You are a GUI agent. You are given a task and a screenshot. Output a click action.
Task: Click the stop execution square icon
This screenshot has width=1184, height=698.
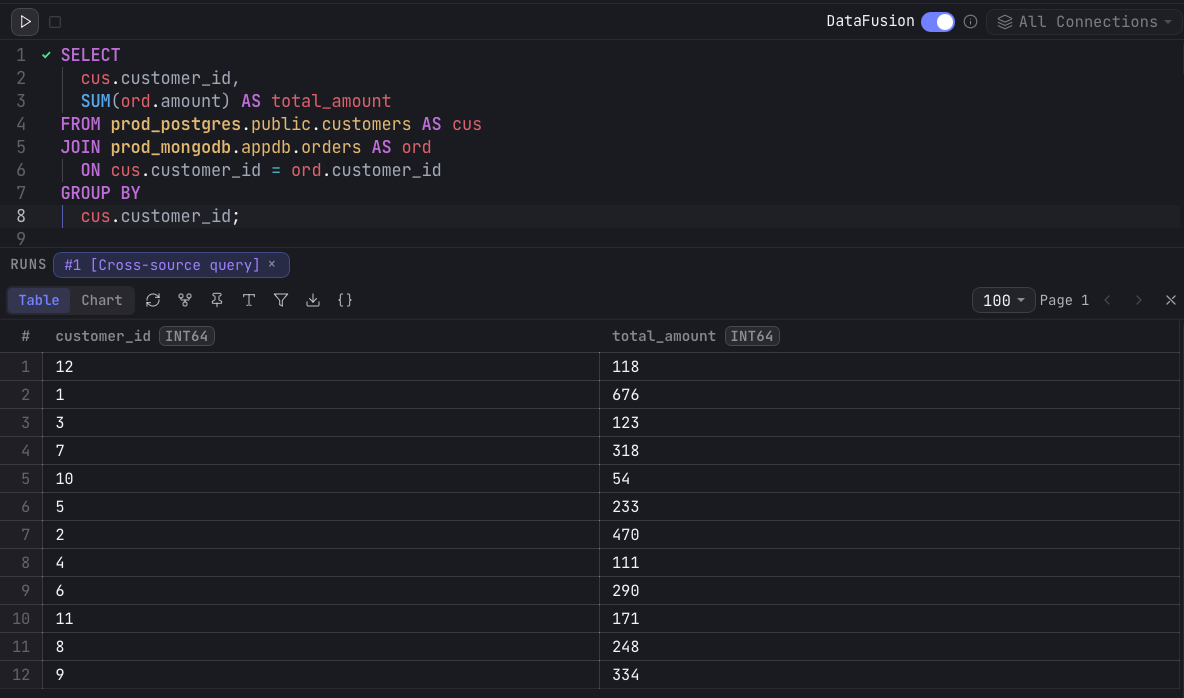click(55, 22)
